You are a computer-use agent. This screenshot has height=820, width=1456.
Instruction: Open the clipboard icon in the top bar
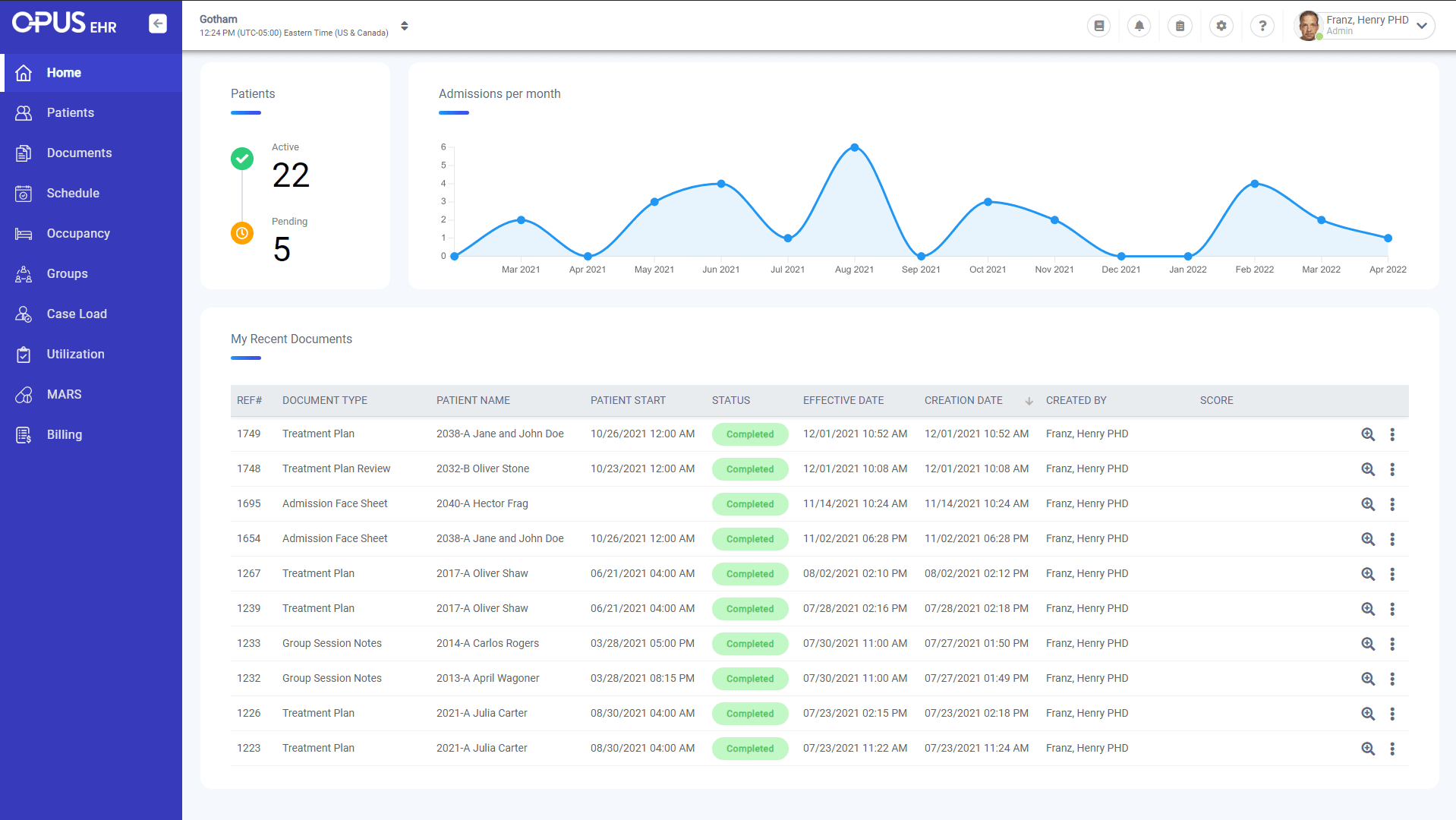(x=1180, y=25)
